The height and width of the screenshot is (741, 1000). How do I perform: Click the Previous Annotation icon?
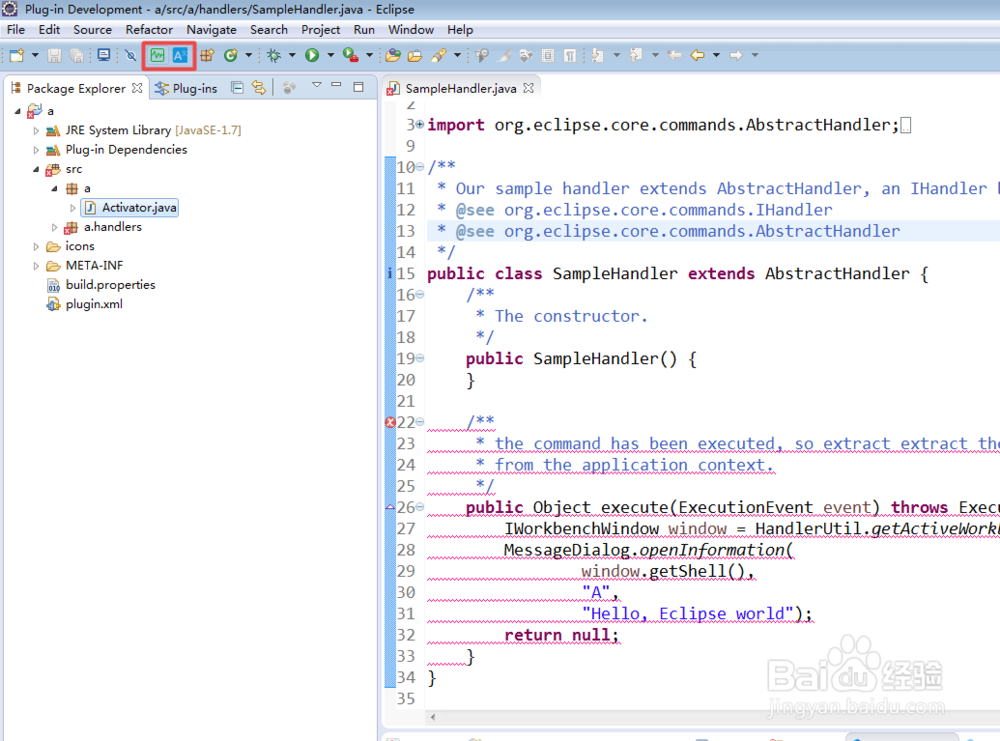tap(636, 55)
